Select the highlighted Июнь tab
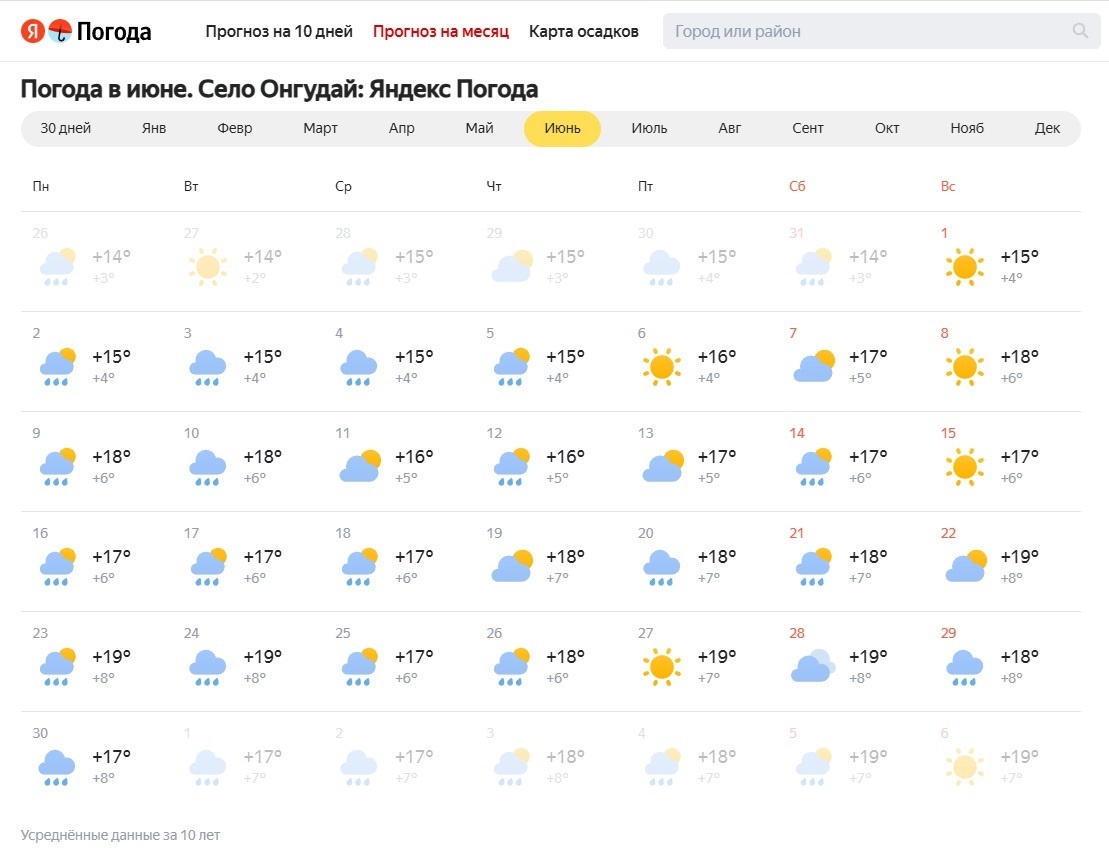Screen dimensions: 1109x868 pos(562,129)
